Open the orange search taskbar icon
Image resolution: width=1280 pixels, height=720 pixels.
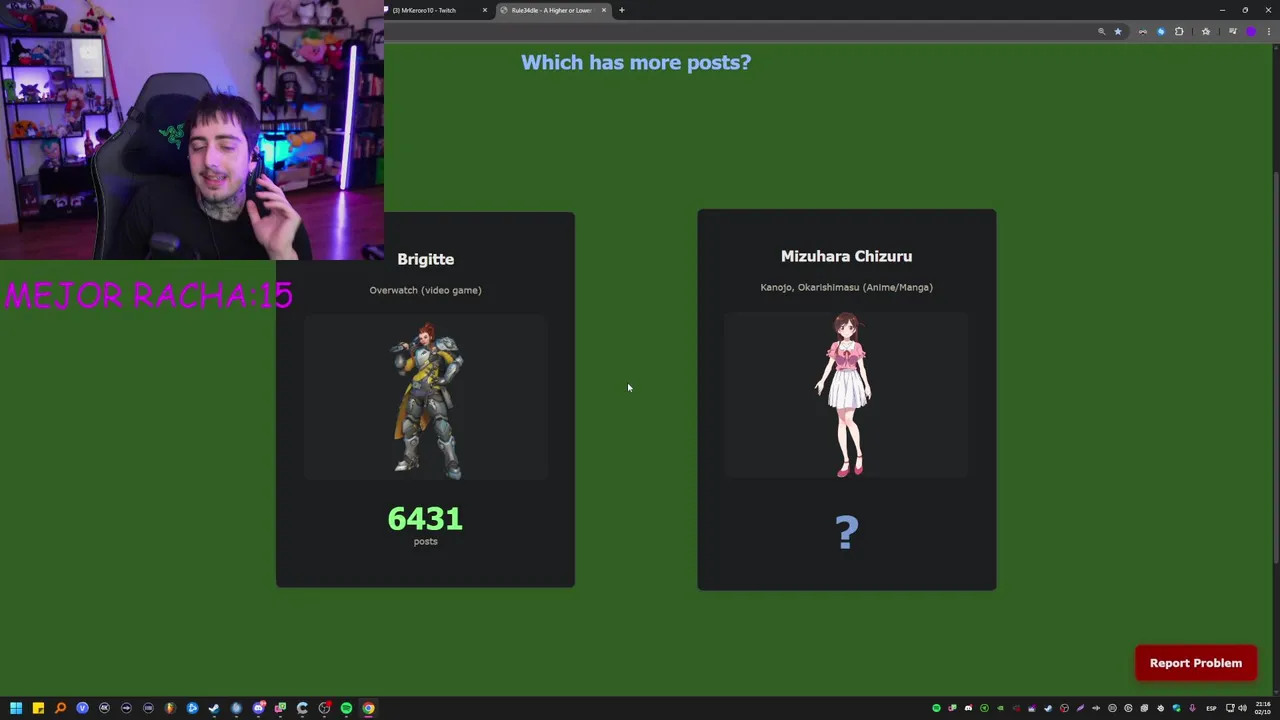tap(60, 708)
